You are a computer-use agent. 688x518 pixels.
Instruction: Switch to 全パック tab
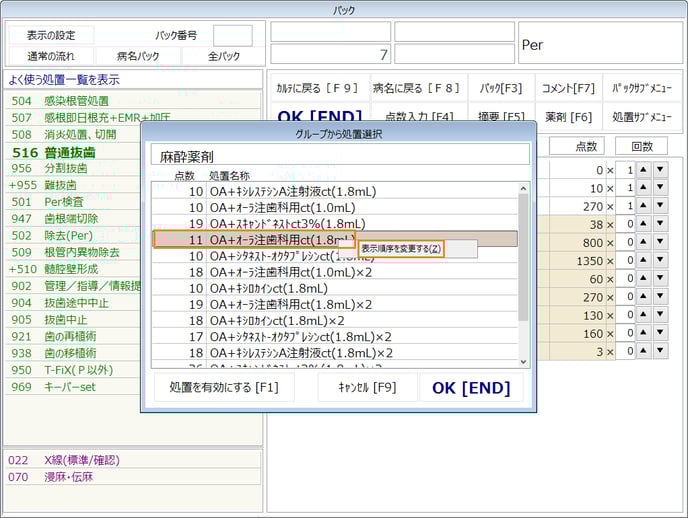[224, 56]
